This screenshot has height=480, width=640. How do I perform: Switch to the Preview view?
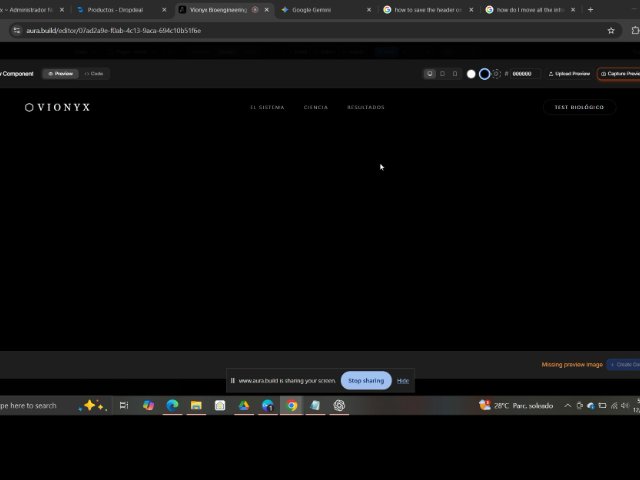click(61, 73)
